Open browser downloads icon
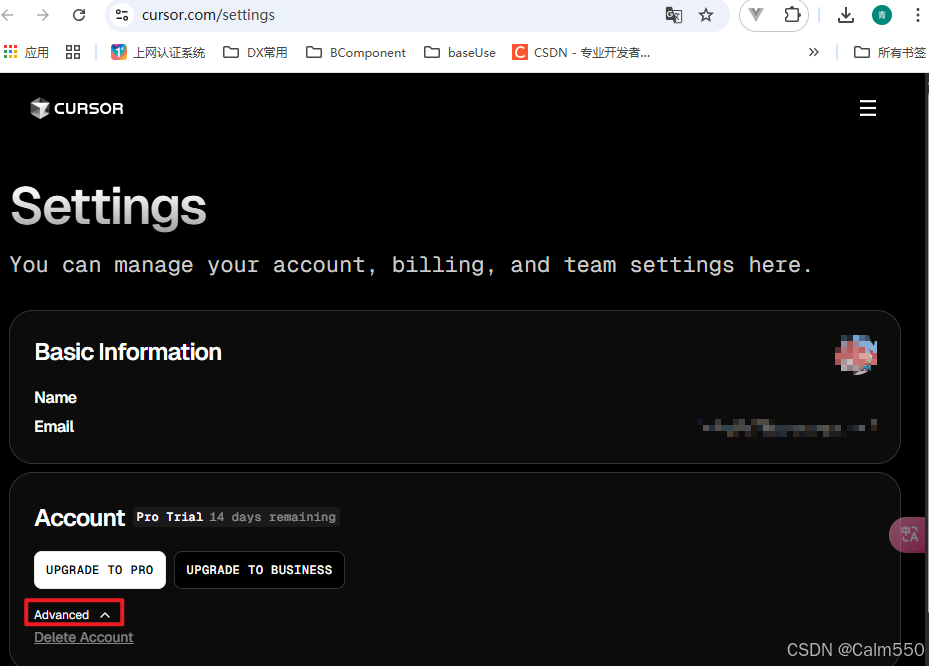 coord(846,15)
